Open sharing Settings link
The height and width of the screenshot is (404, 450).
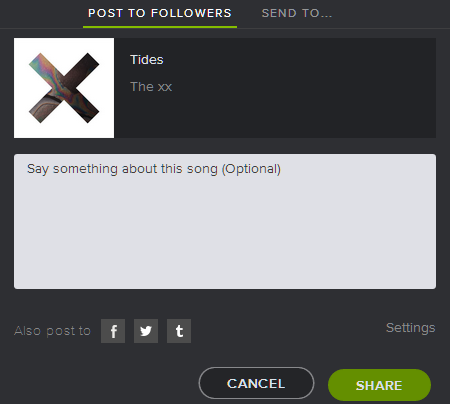(x=411, y=328)
